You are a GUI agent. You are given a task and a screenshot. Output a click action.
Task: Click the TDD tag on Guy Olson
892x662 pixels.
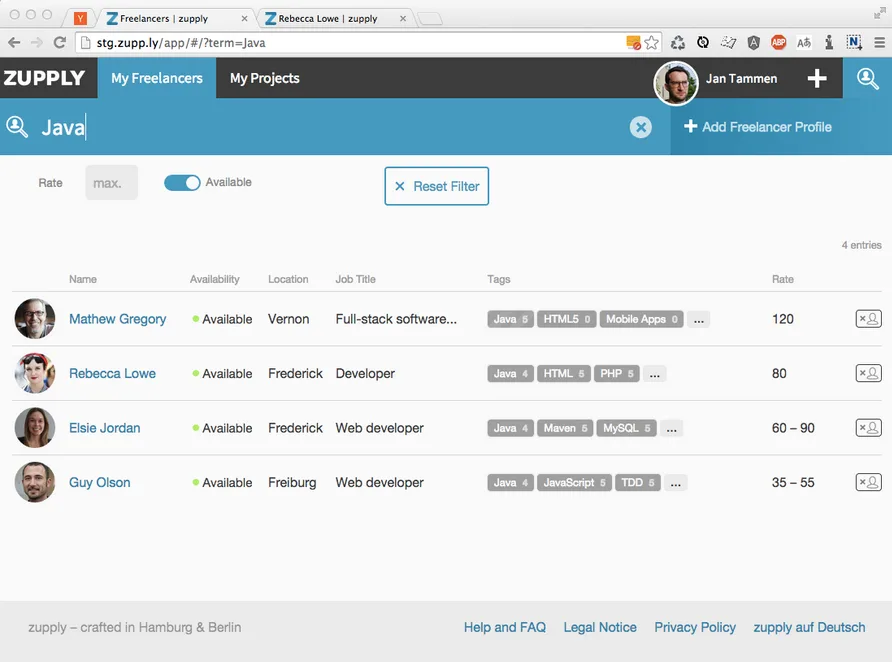click(638, 483)
